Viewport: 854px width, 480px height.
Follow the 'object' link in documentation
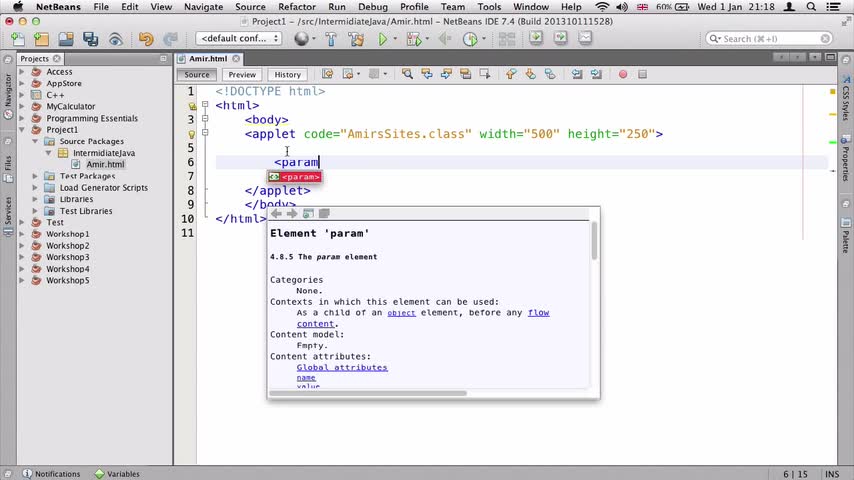[401, 313]
